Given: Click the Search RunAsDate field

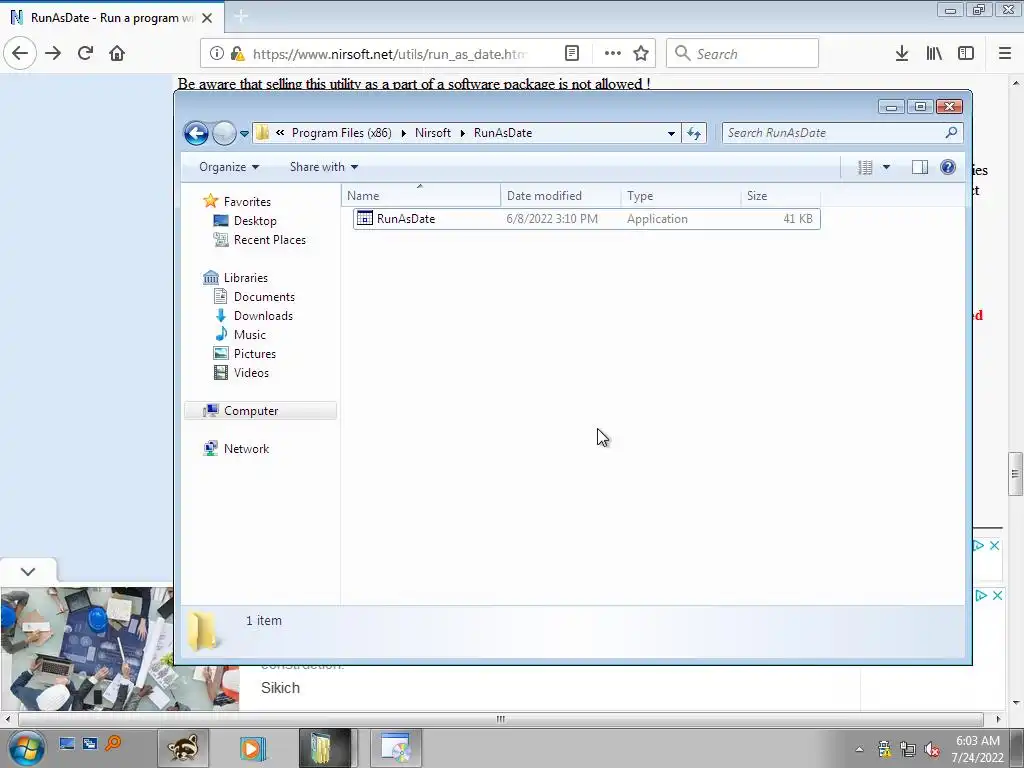Looking at the screenshot, I should point(842,133).
